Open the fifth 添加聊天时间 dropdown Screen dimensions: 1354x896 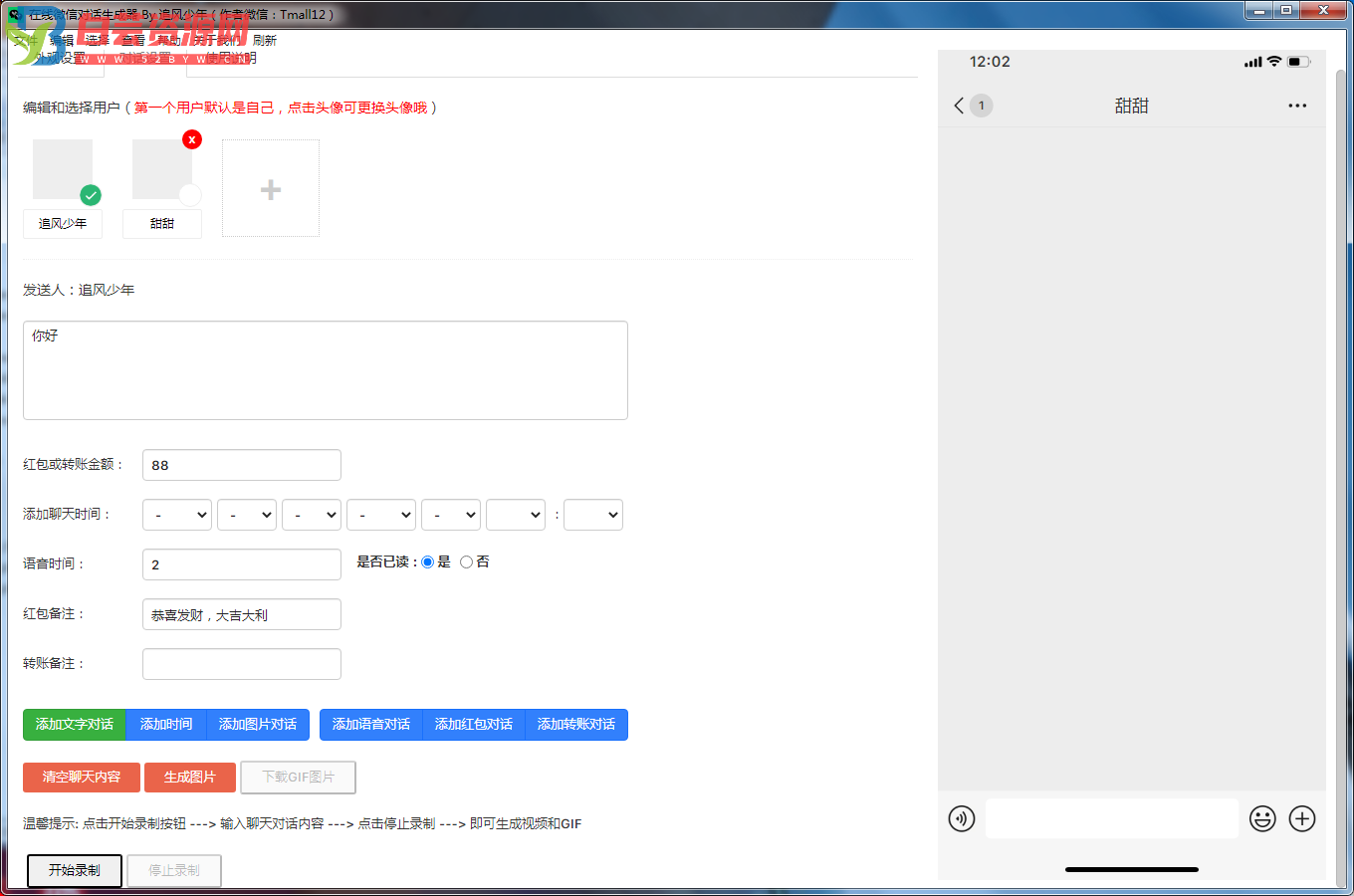click(x=451, y=515)
